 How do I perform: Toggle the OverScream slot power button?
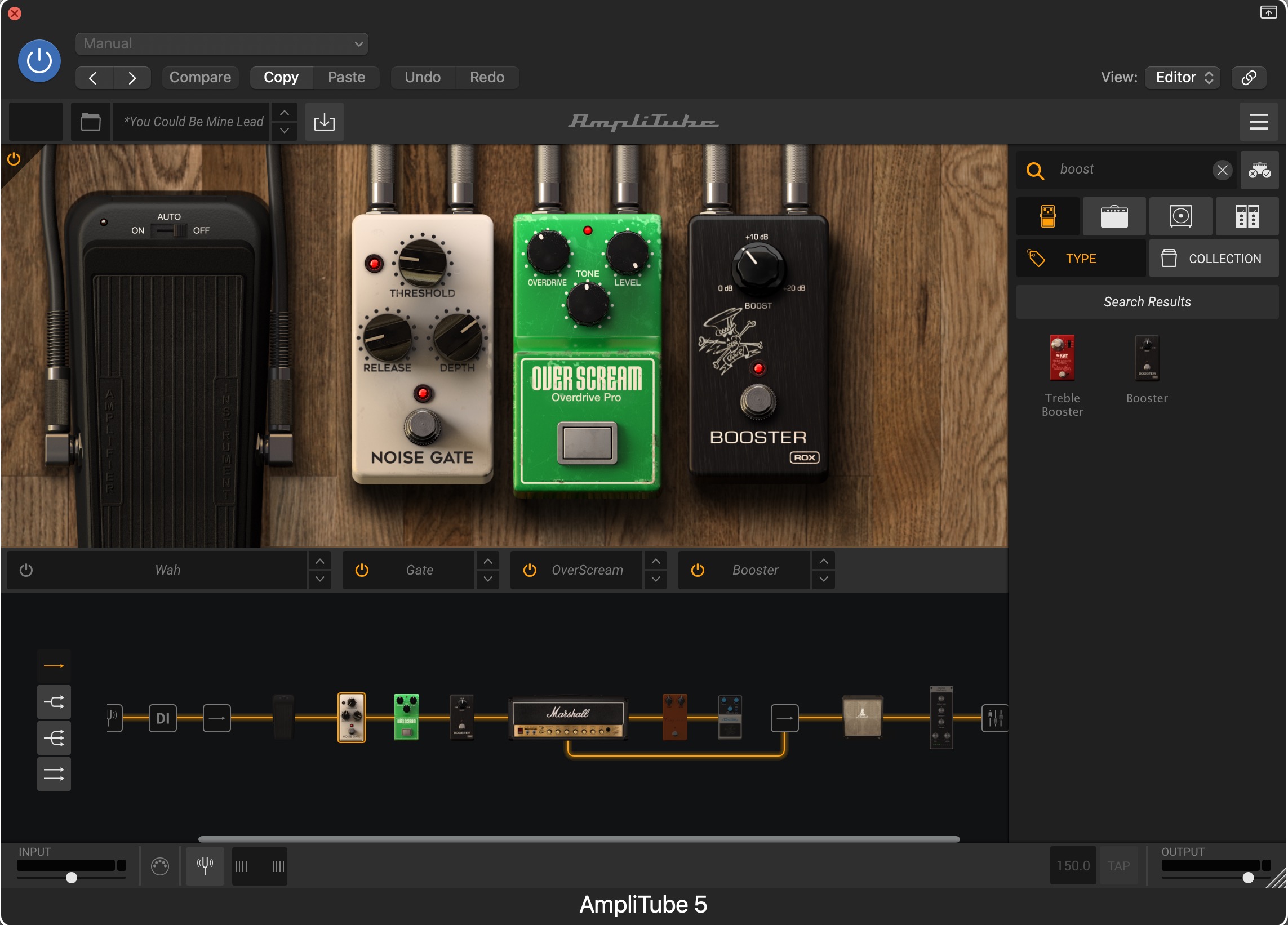(x=530, y=570)
